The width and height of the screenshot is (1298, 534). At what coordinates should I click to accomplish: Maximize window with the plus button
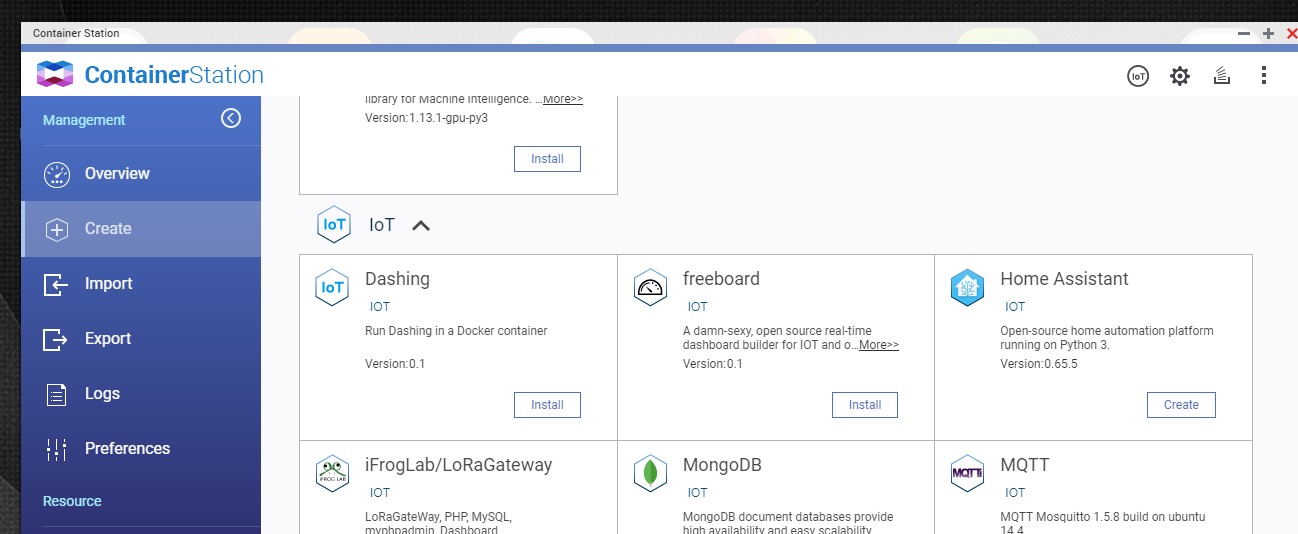(x=1268, y=33)
